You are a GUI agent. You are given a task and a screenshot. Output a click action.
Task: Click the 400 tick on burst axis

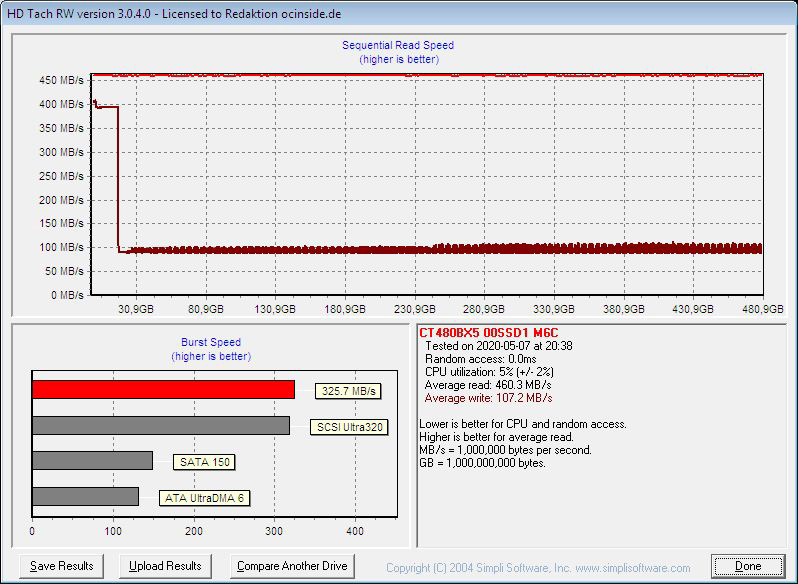point(355,531)
